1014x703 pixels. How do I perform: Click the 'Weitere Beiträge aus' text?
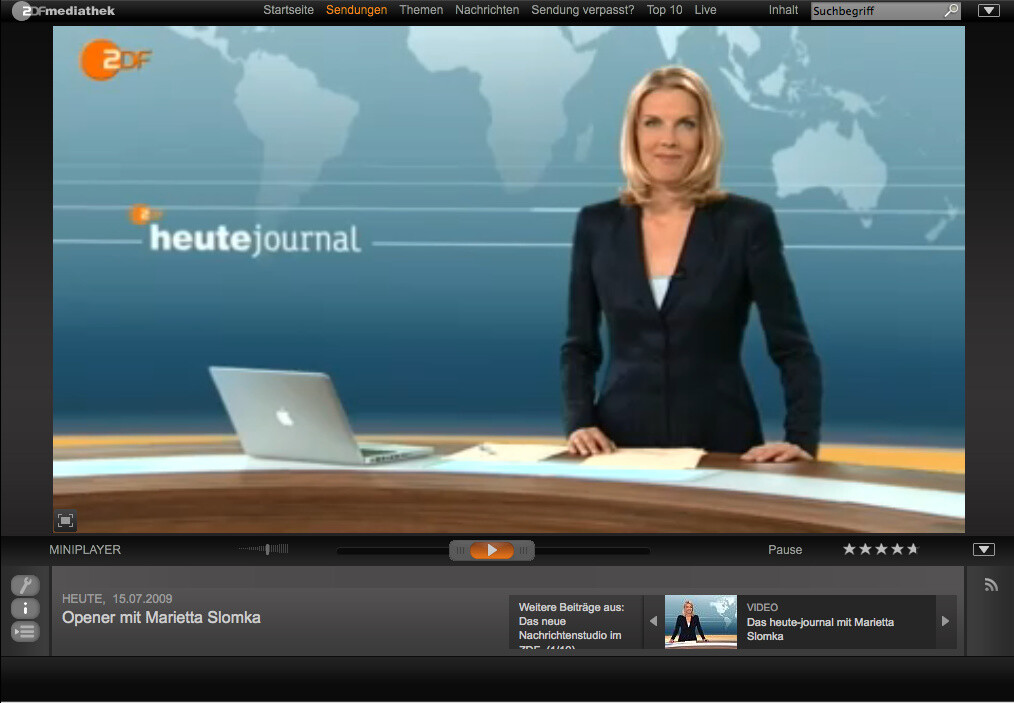(x=571, y=607)
